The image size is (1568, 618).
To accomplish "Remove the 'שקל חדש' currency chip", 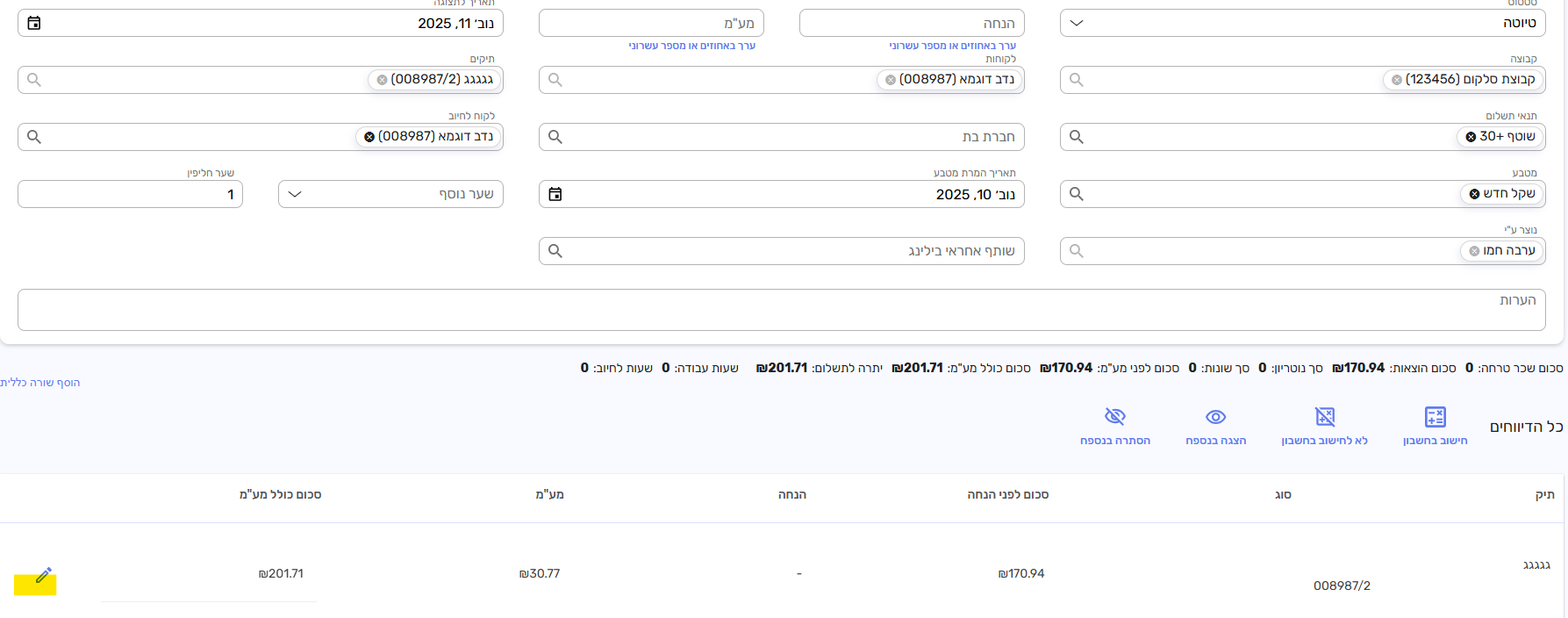I will 1474,194.
